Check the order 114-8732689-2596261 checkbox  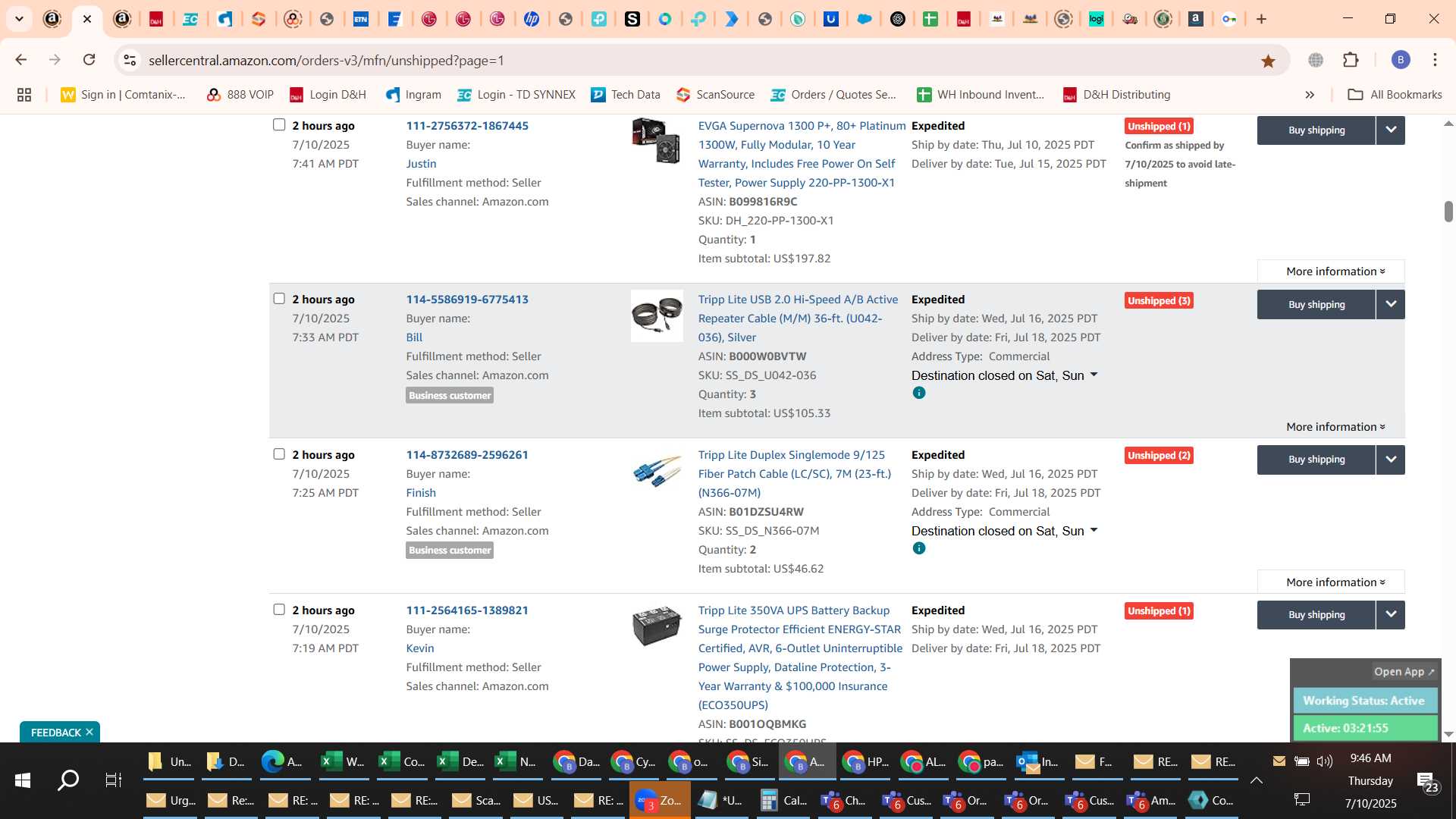[279, 454]
